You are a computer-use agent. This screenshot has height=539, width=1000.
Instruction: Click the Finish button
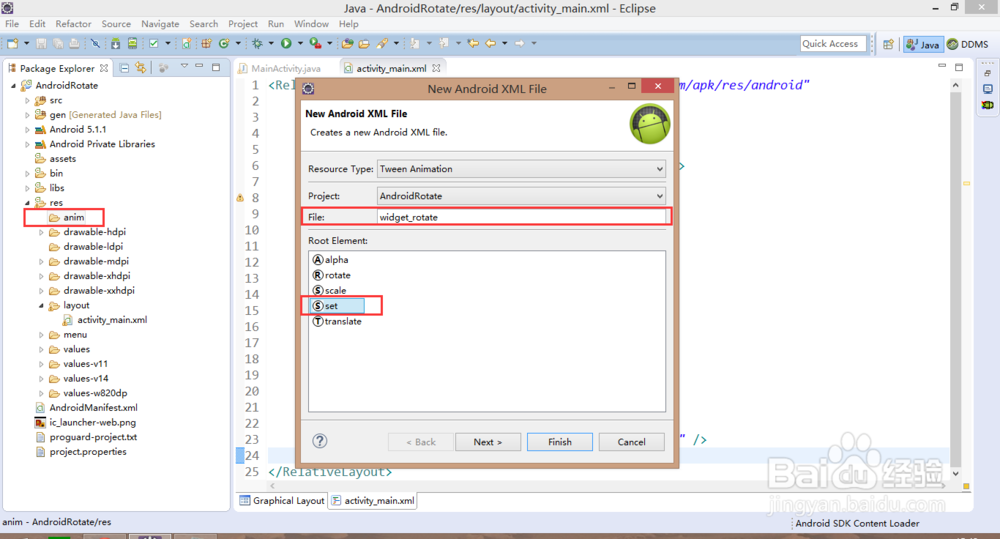click(559, 441)
